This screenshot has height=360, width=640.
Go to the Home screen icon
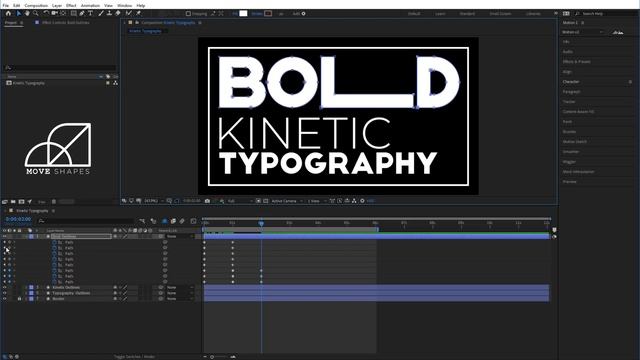coord(8,13)
